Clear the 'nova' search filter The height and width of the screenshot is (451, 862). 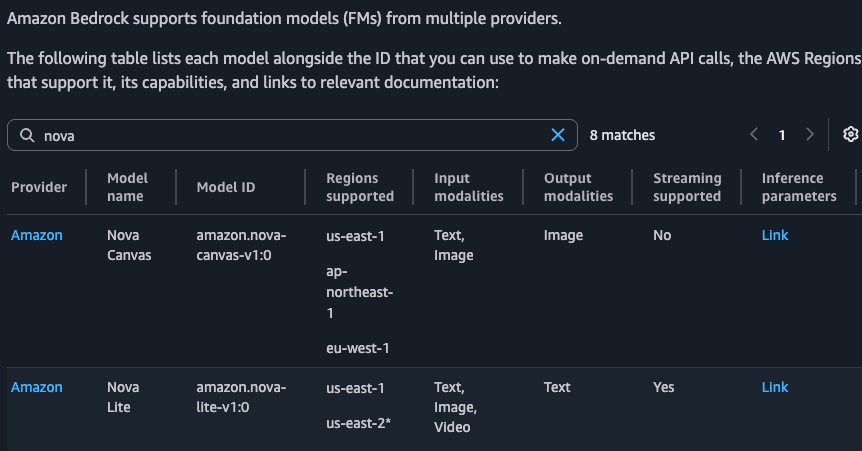pyautogui.click(x=558, y=135)
